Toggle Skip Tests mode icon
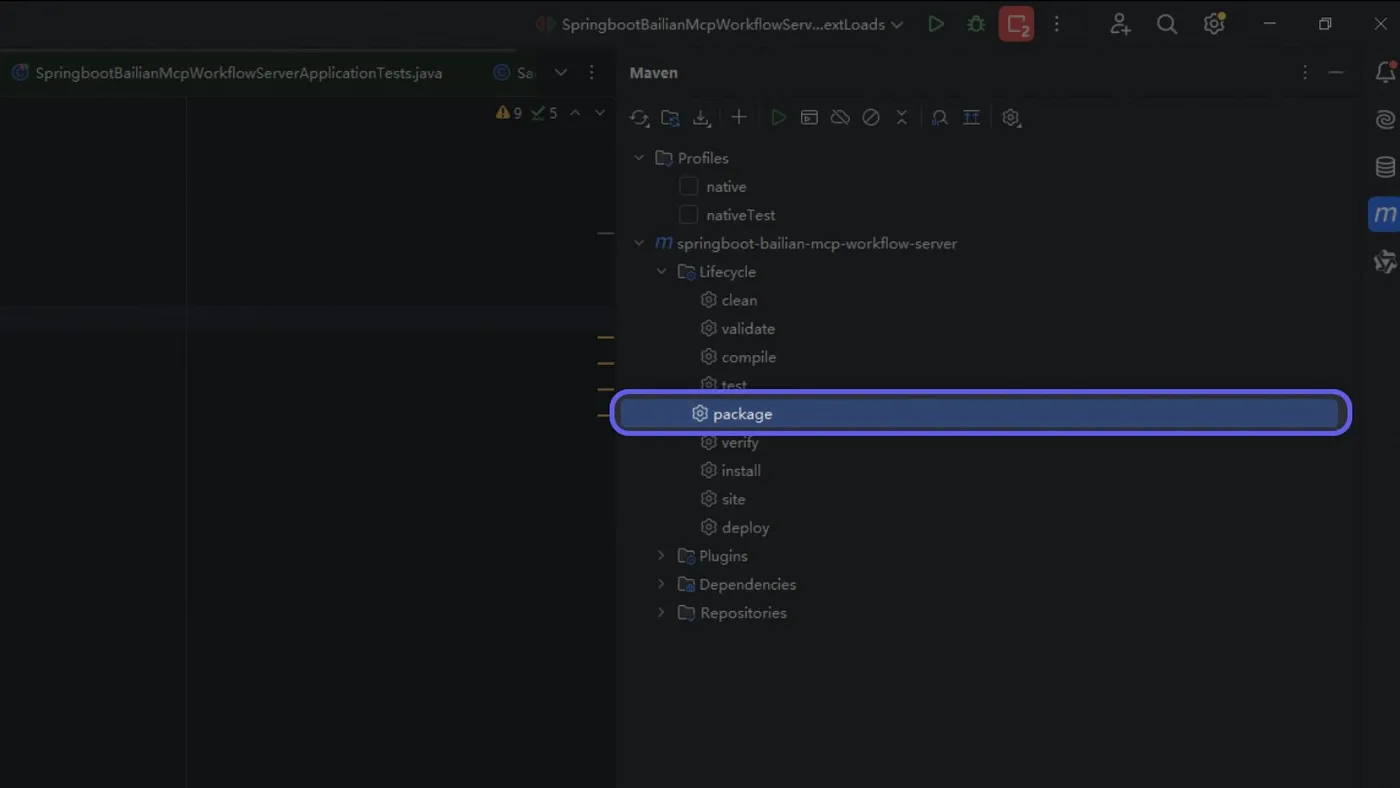Image resolution: width=1400 pixels, height=788 pixels. (871, 118)
